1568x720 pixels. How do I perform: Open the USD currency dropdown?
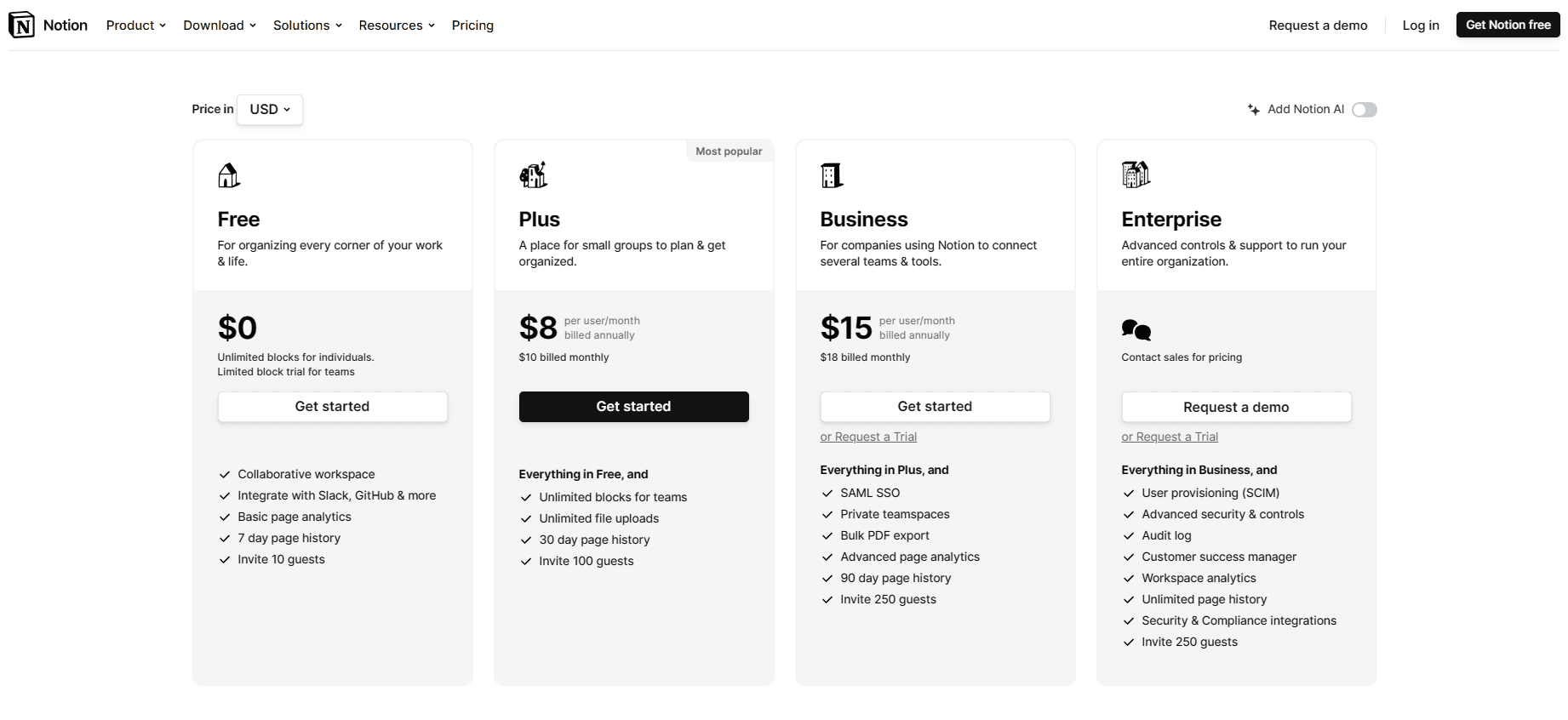tap(270, 110)
